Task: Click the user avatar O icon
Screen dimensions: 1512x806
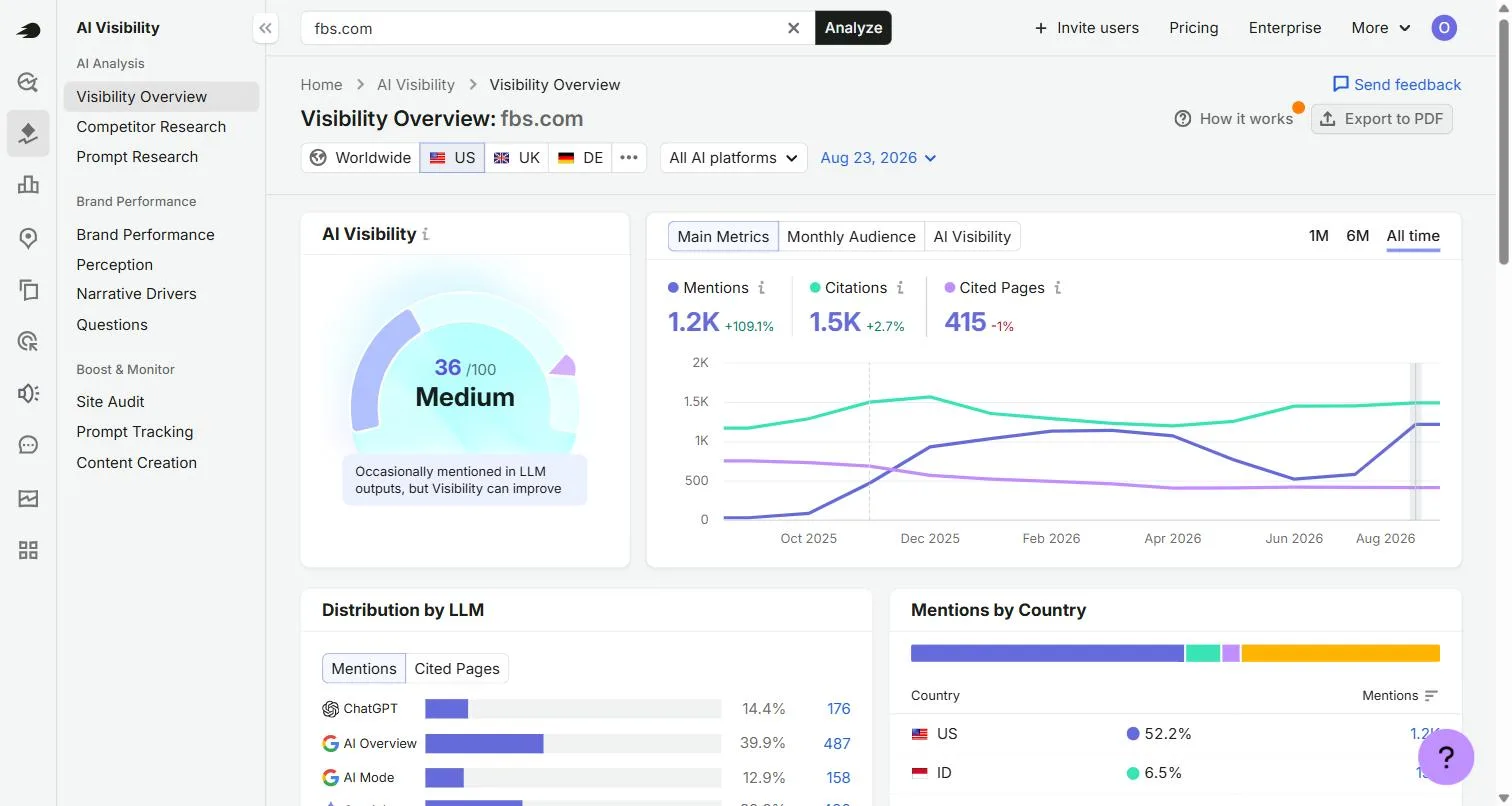Action: pyautogui.click(x=1443, y=28)
